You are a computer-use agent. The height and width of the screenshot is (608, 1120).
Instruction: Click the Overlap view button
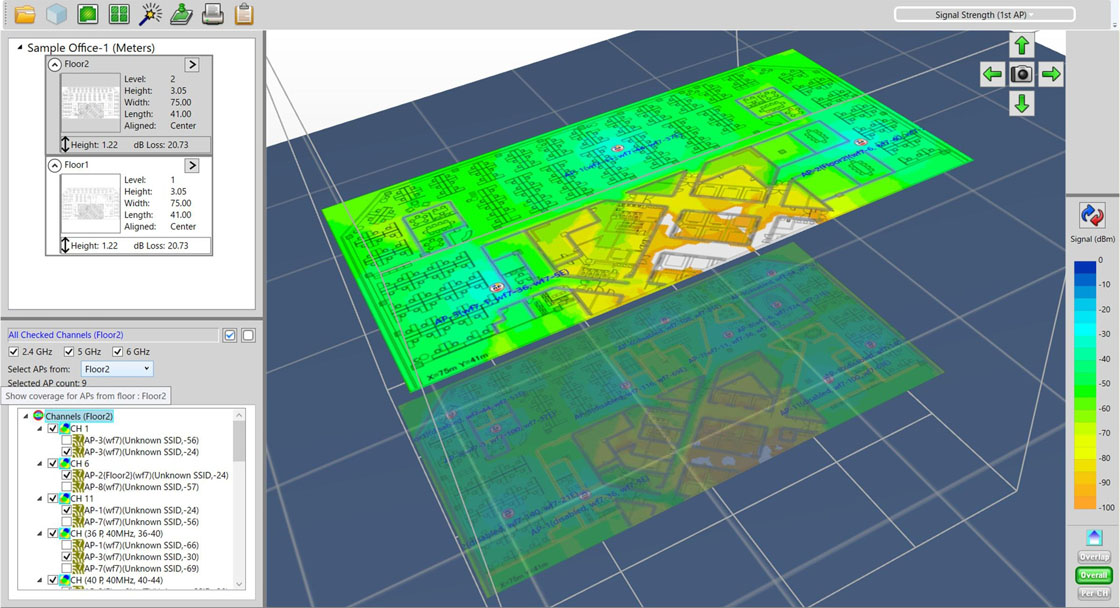coord(1093,557)
